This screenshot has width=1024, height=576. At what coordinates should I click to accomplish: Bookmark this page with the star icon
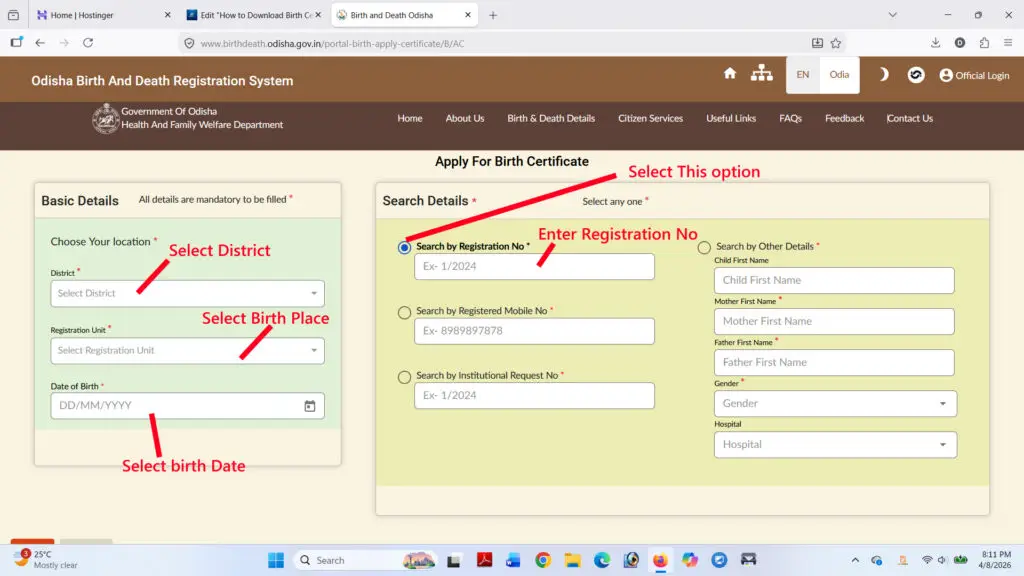(836, 43)
